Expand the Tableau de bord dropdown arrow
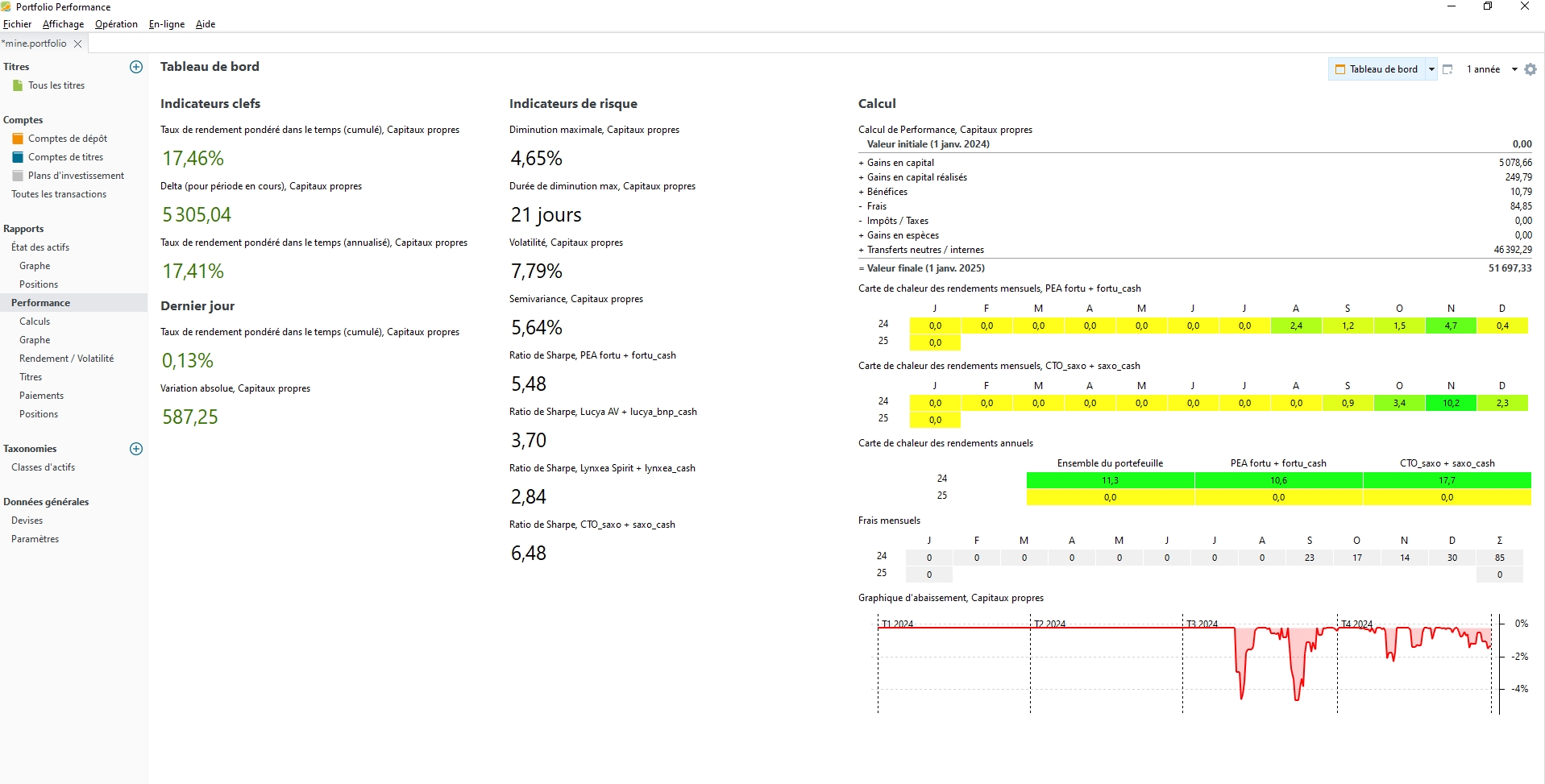 coord(1431,69)
